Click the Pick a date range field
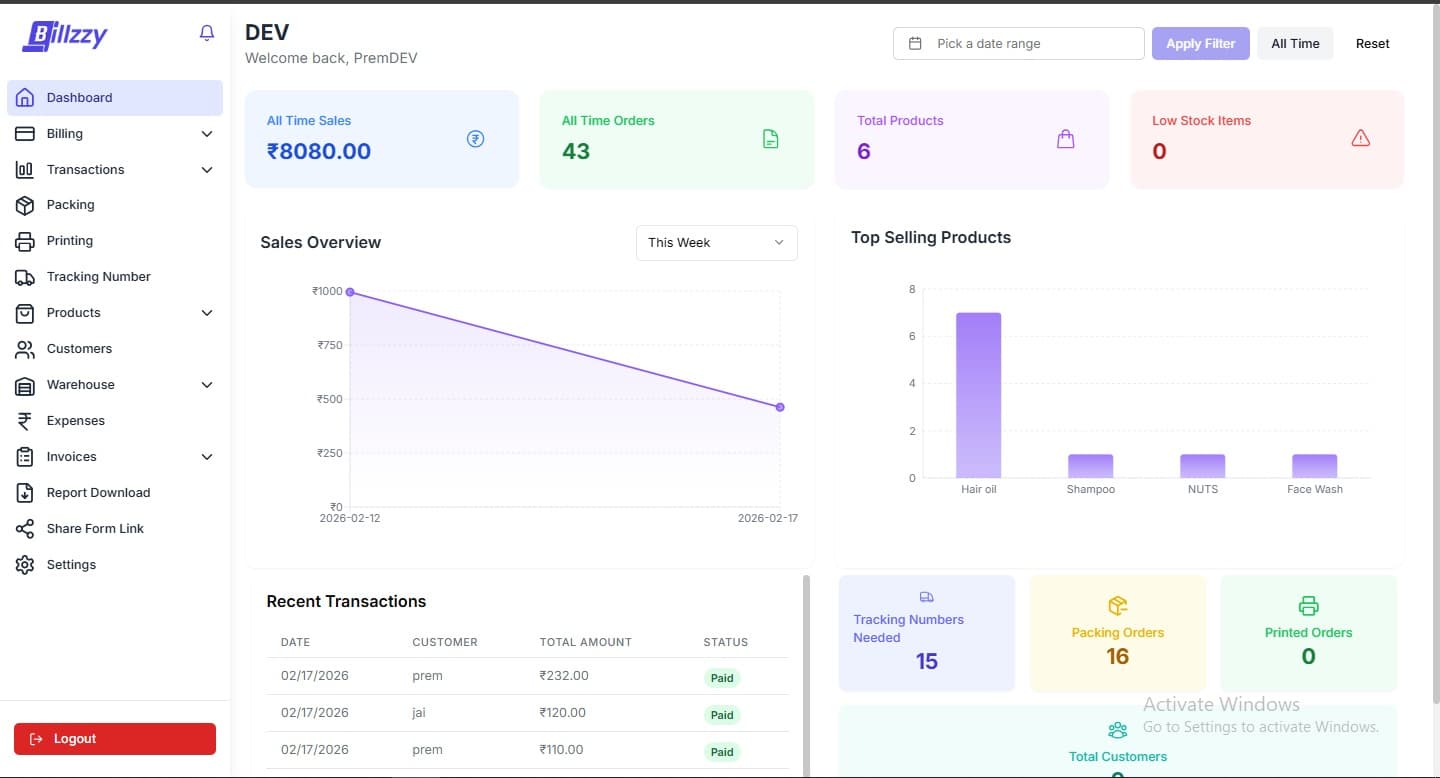 (1018, 44)
